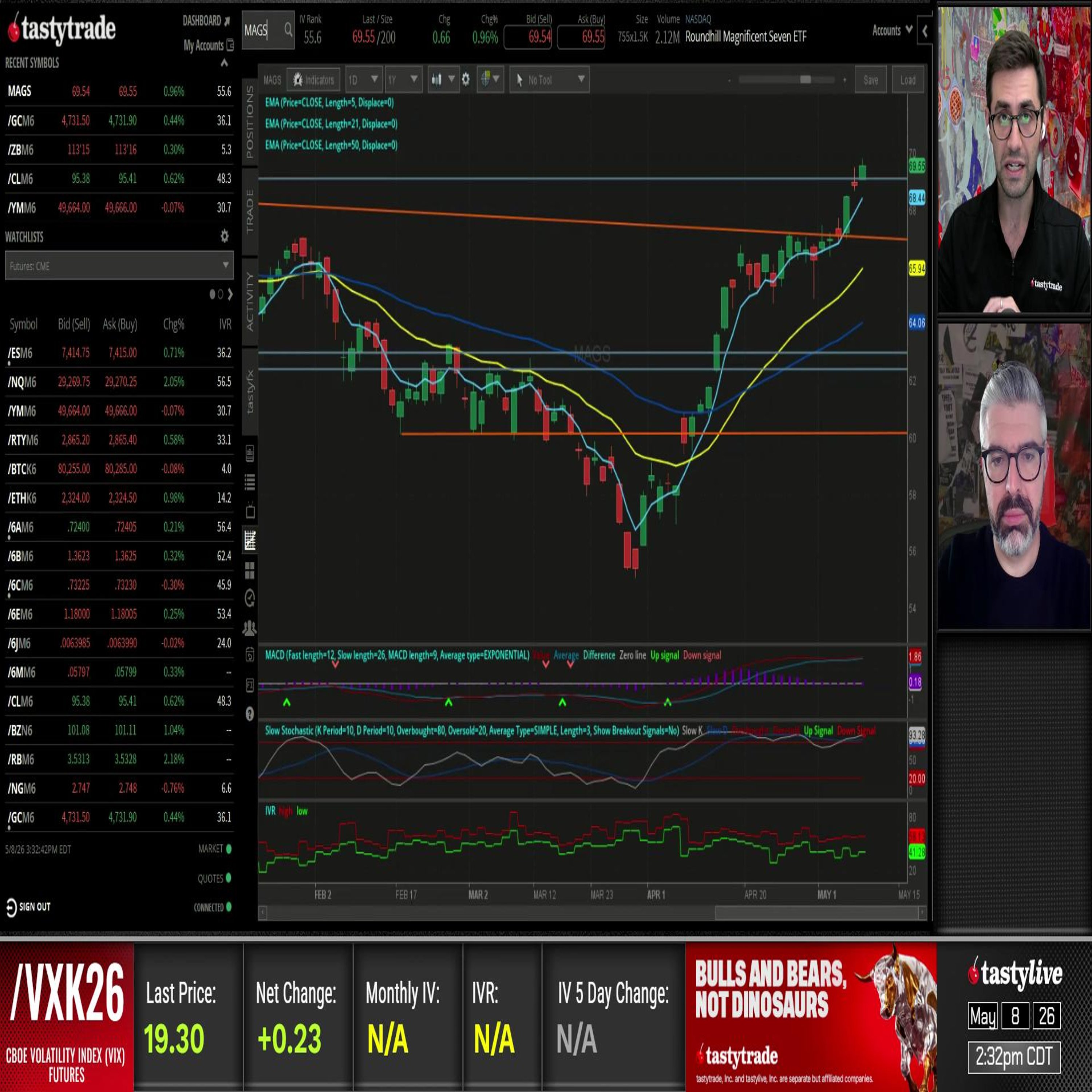Click the My Accounts wallet icon
This screenshot has height=1092, width=1092.
[x=230, y=45]
